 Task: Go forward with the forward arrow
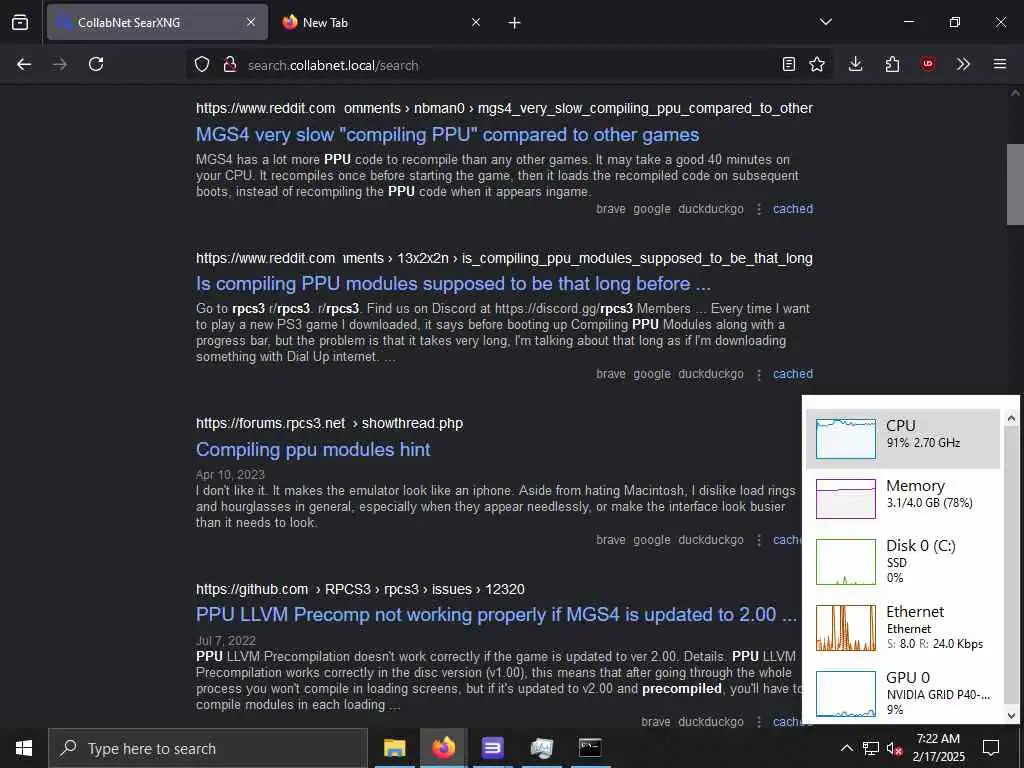point(60,64)
